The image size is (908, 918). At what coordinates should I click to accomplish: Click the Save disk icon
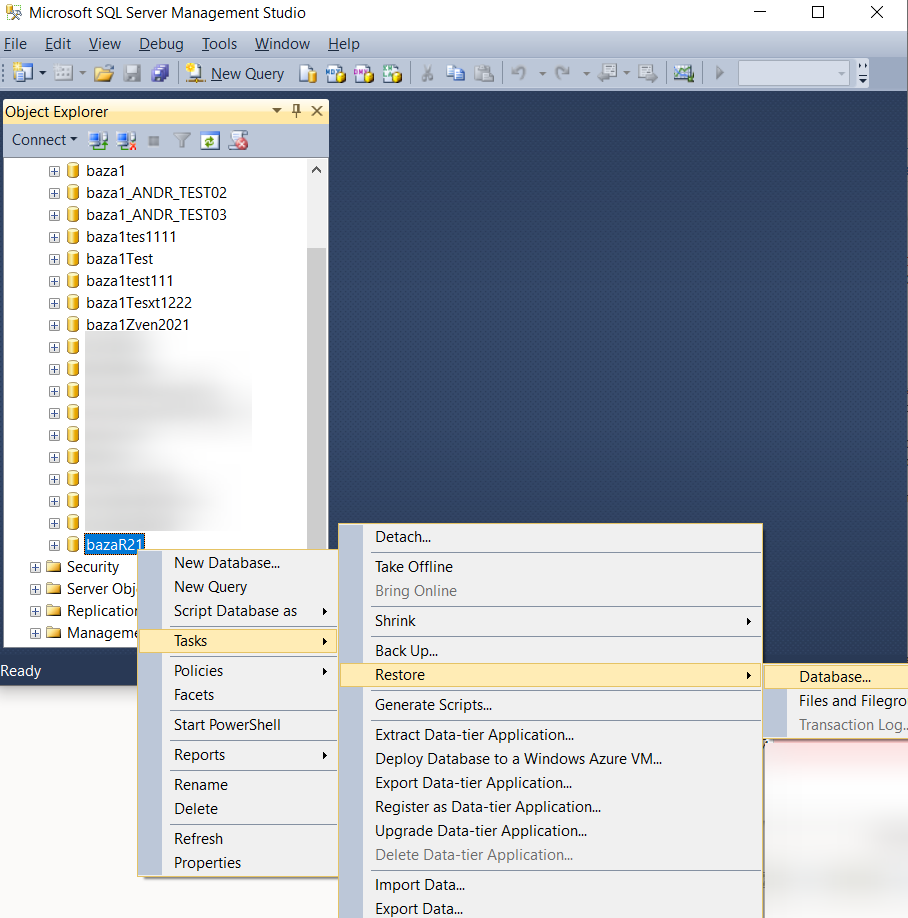coord(132,73)
